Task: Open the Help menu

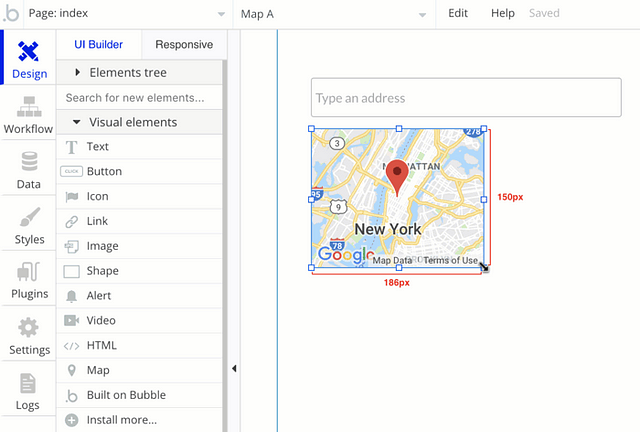Action: coord(502,13)
